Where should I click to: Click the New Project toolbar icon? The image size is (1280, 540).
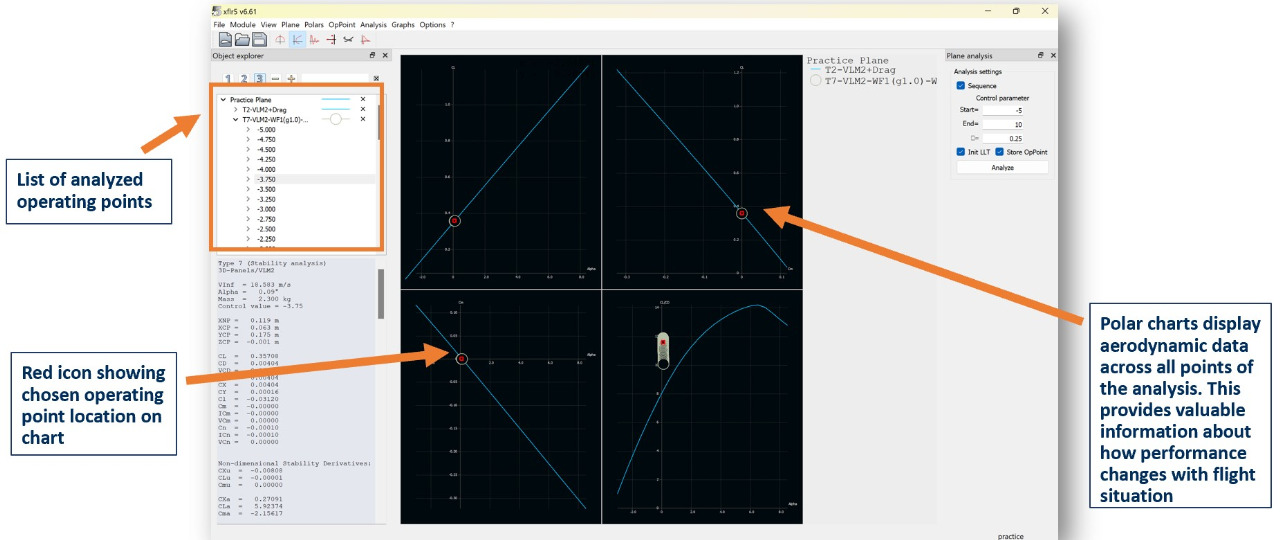225,40
